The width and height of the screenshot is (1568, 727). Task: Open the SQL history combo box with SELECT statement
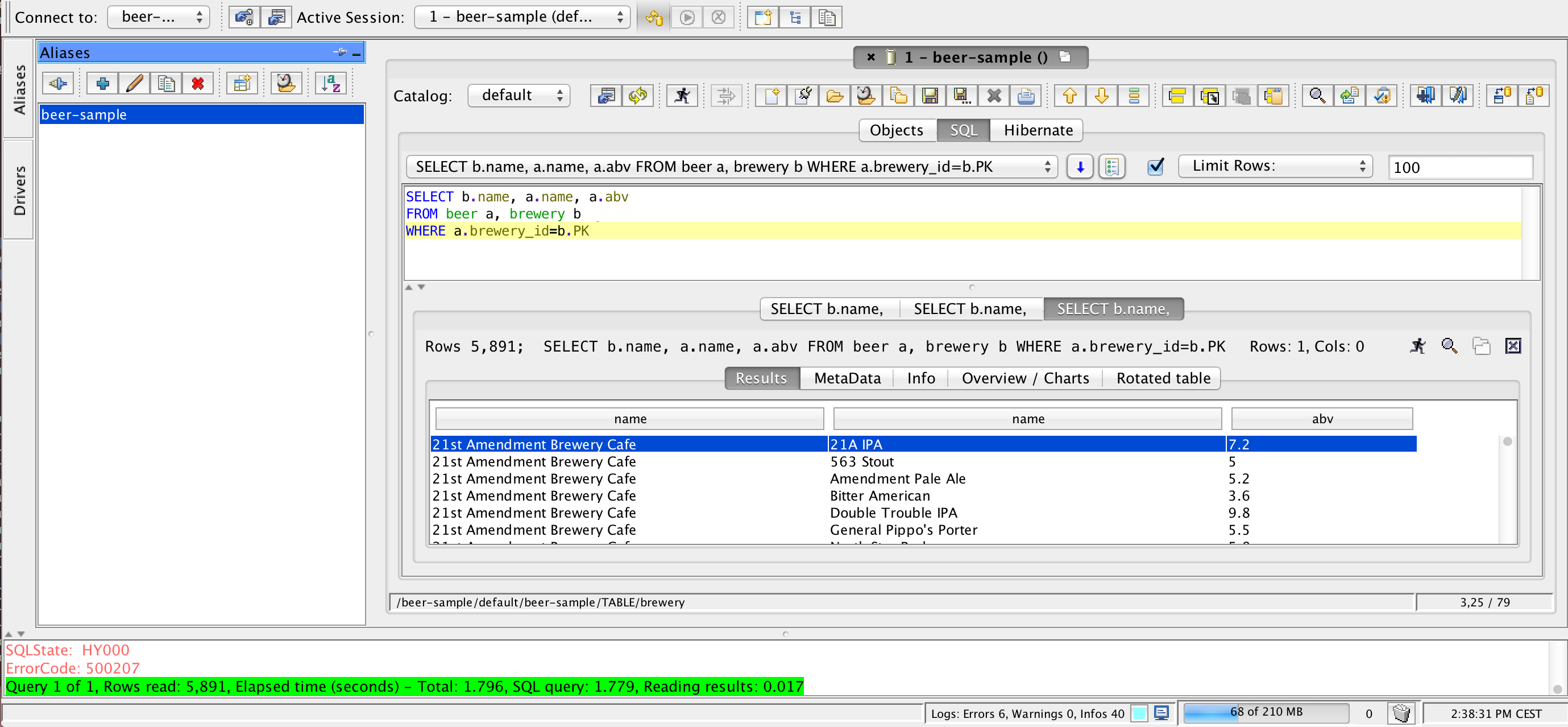coord(732,167)
